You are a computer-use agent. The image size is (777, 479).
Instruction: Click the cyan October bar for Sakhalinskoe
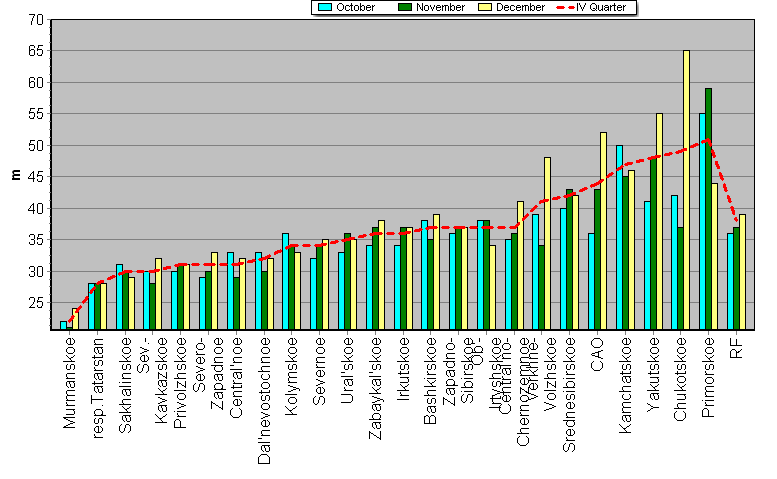point(119,297)
